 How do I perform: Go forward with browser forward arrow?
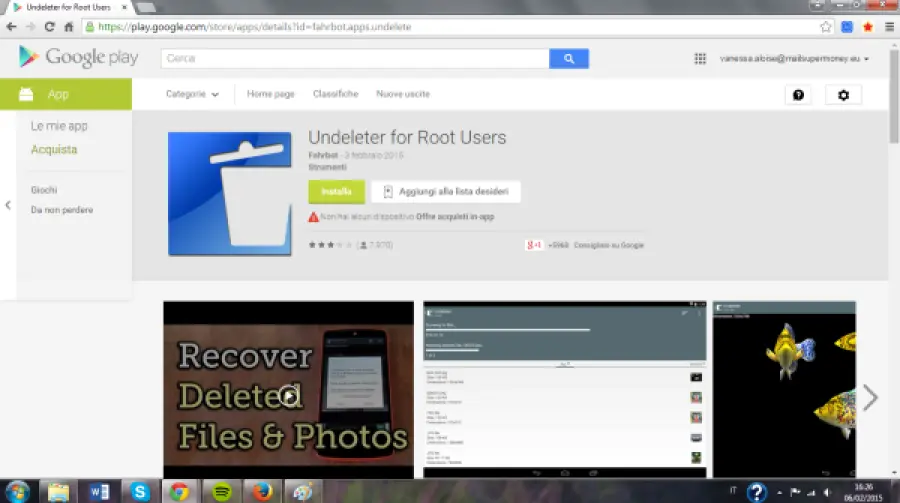(x=30, y=26)
